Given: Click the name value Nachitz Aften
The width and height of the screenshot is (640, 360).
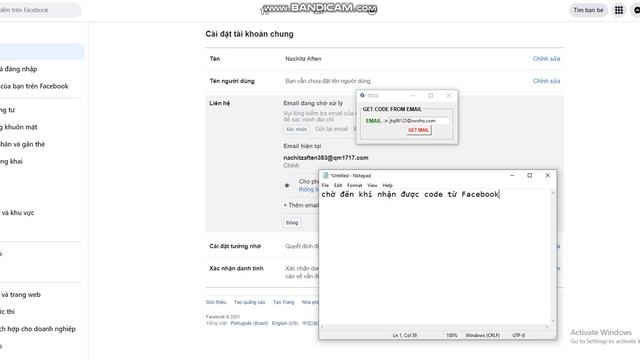Looking at the screenshot, I should pyautogui.click(x=303, y=59).
